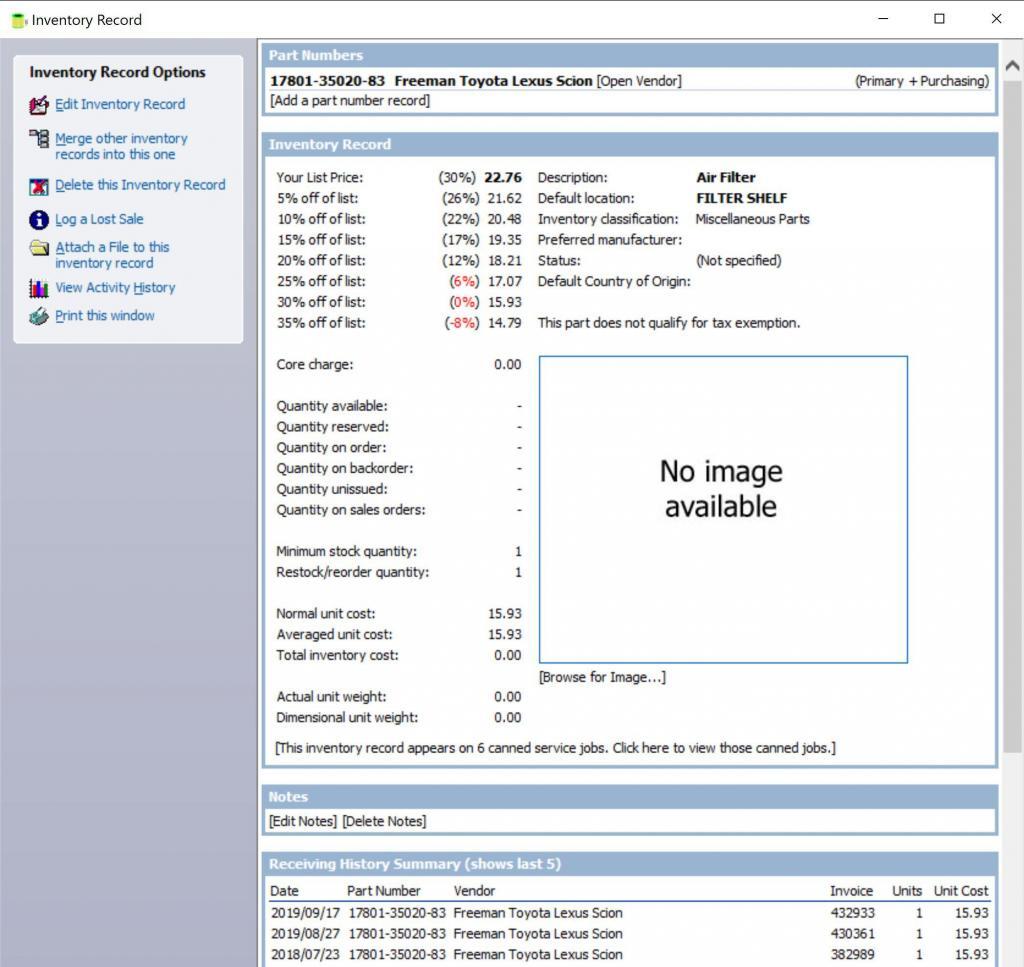Click the merge inventory records icon

click(x=39, y=138)
